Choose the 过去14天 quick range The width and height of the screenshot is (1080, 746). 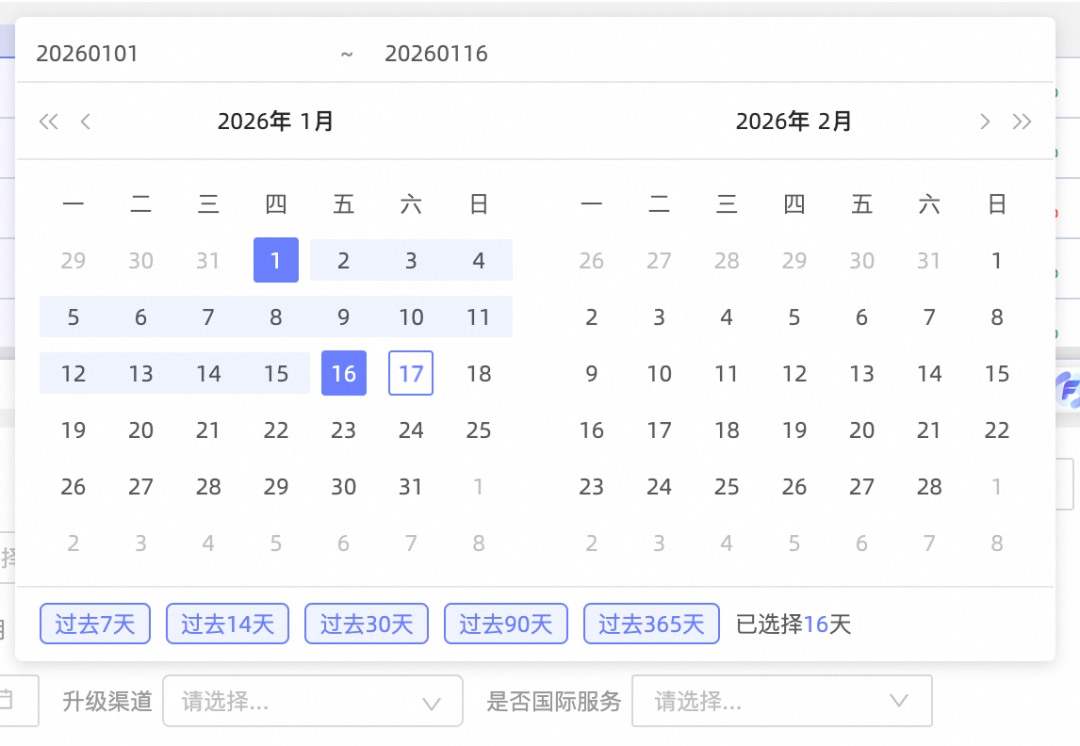pos(227,624)
